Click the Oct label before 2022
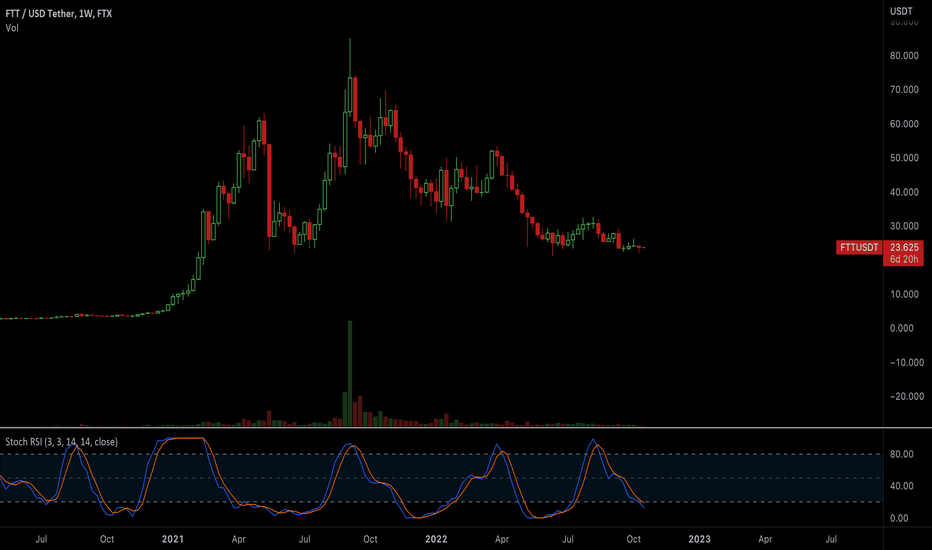Viewport: 932px width, 550px height. (x=370, y=539)
